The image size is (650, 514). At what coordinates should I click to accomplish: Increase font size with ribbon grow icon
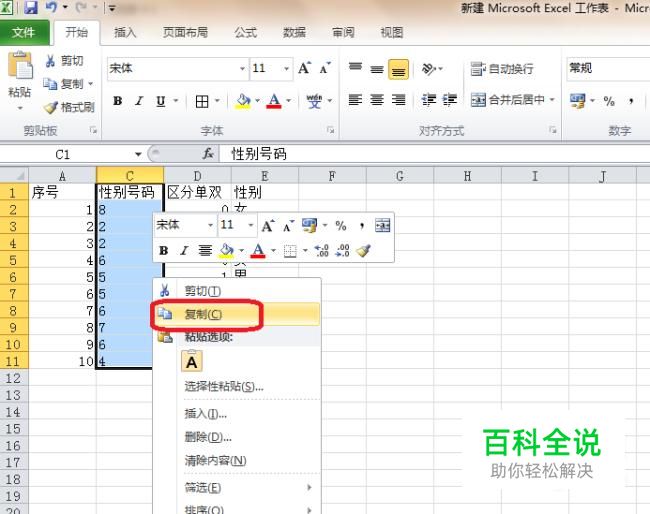click(304, 68)
